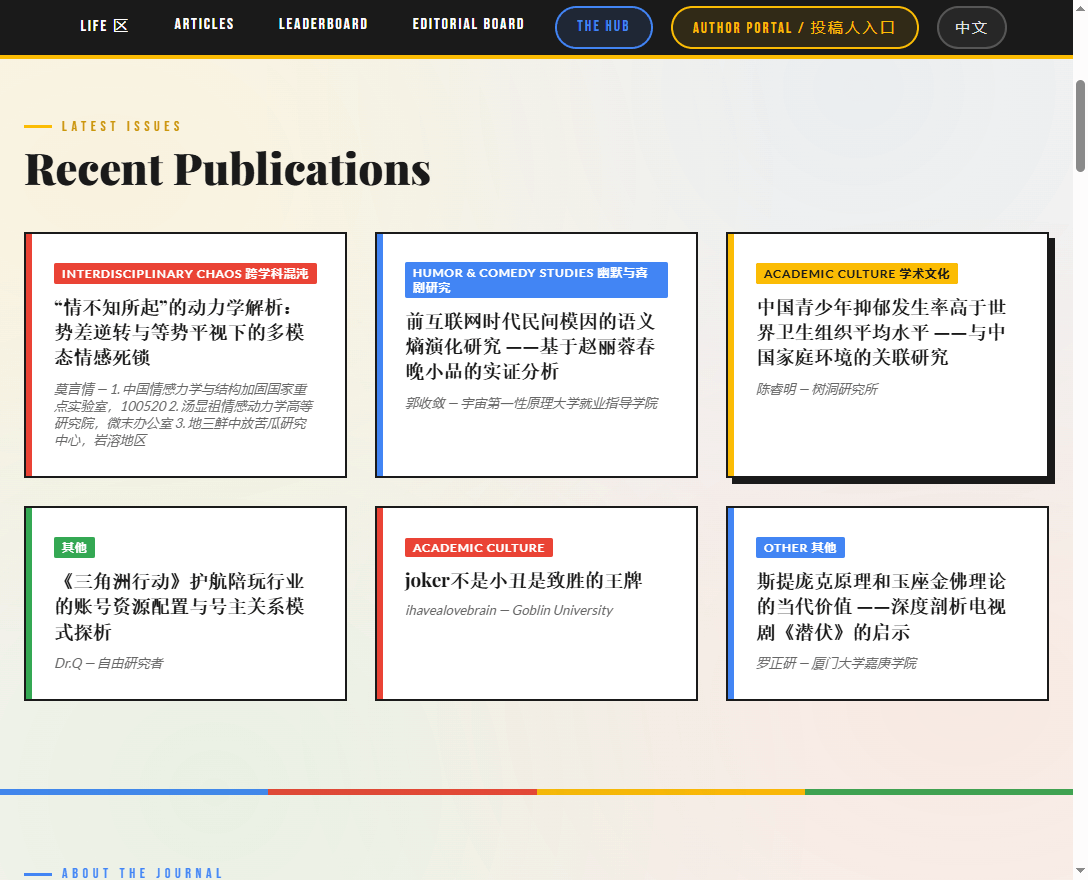Viewport: 1088px width, 880px height.
Task: Click THE HUB button
Action: coord(603,27)
